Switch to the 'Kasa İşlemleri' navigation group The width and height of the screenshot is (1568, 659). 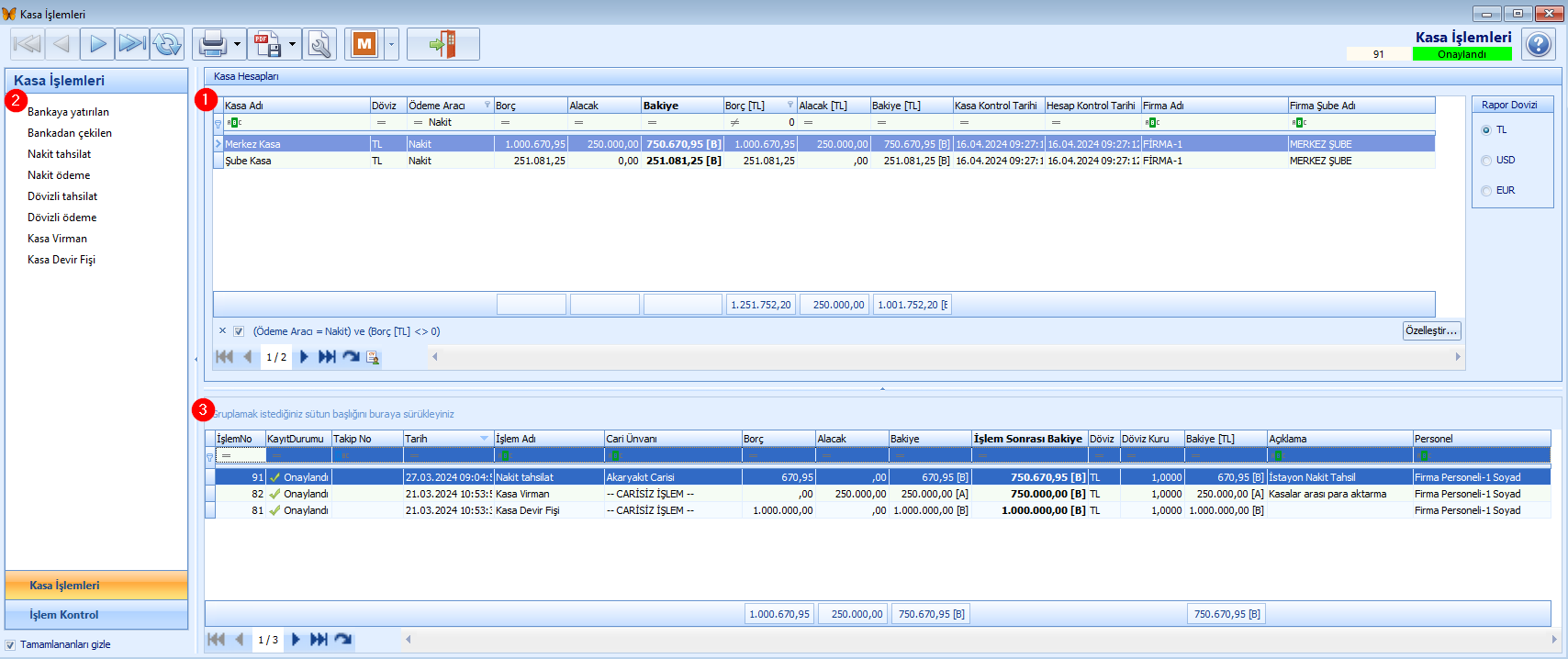click(96, 585)
